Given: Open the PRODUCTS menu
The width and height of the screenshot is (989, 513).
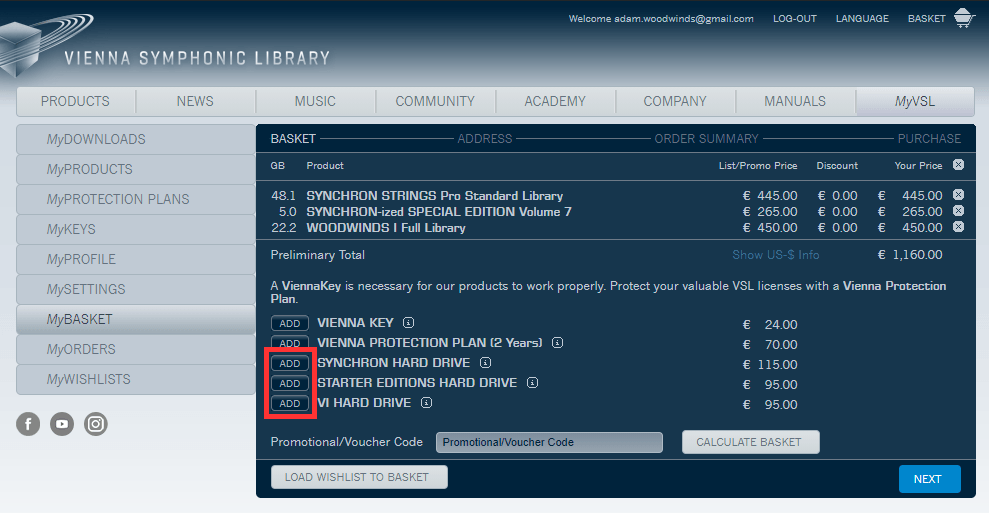Looking at the screenshot, I should [75, 101].
